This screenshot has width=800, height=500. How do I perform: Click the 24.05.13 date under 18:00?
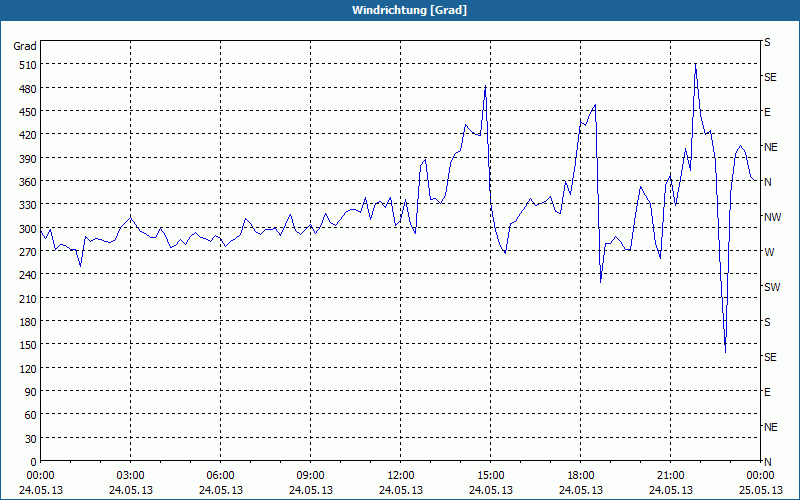click(x=581, y=490)
